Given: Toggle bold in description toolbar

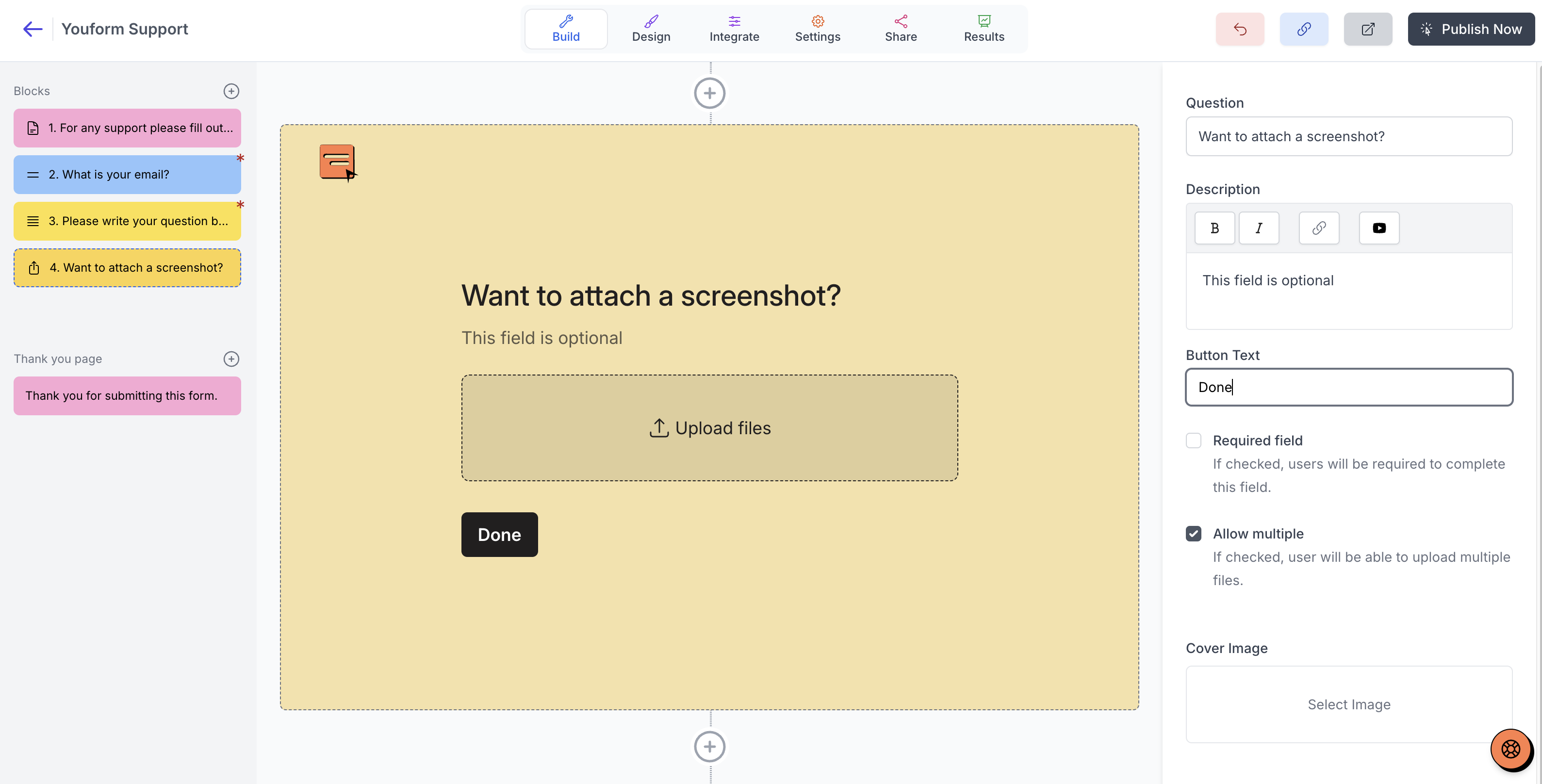Looking at the screenshot, I should click(1214, 228).
